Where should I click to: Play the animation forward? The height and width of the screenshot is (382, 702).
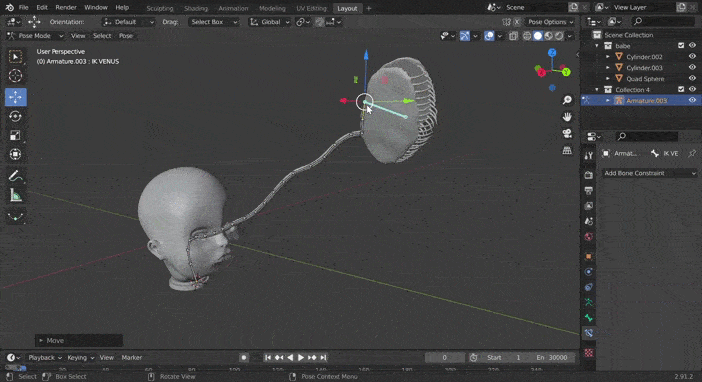point(301,357)
